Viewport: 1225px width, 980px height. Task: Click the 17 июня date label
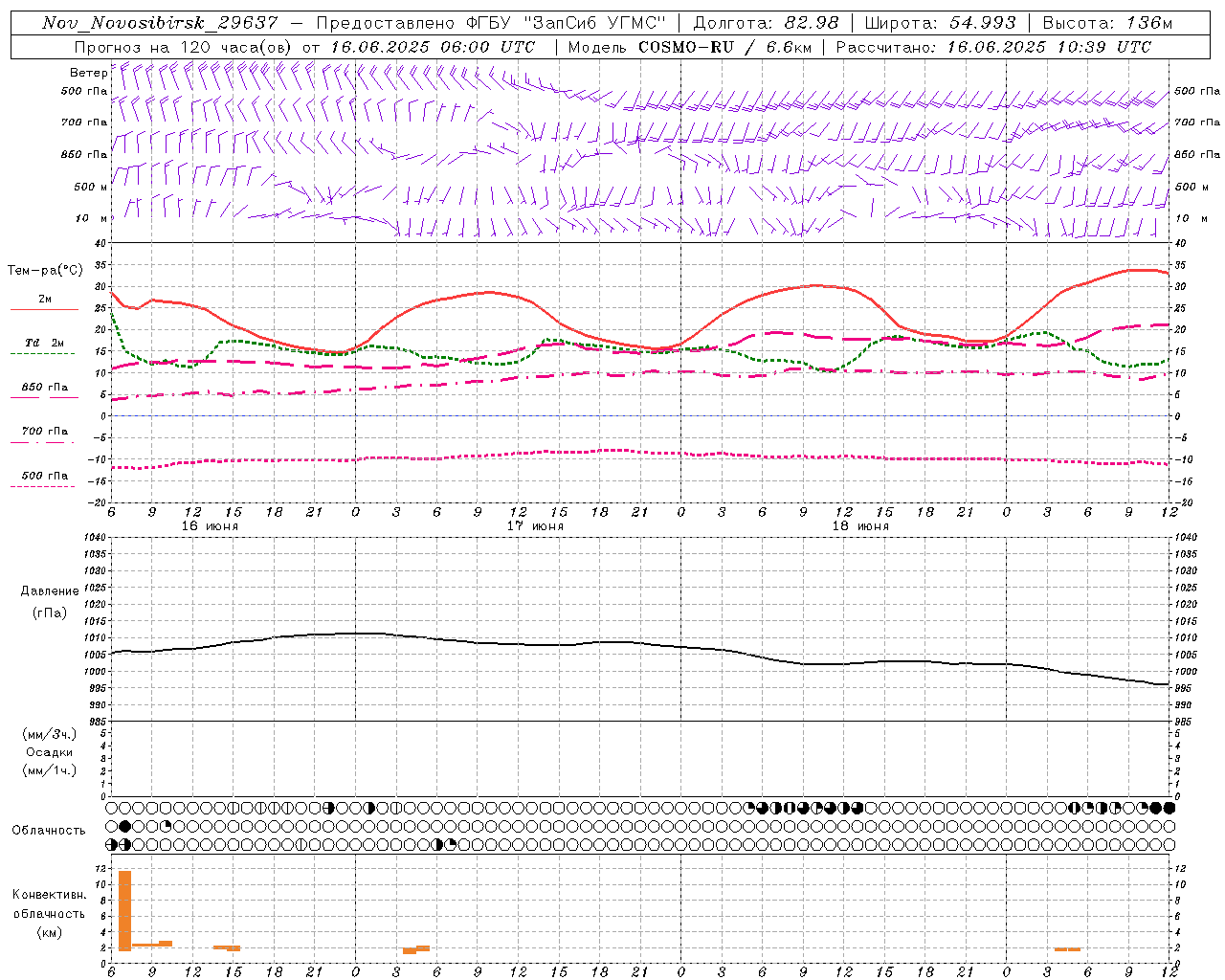point(535,526)
